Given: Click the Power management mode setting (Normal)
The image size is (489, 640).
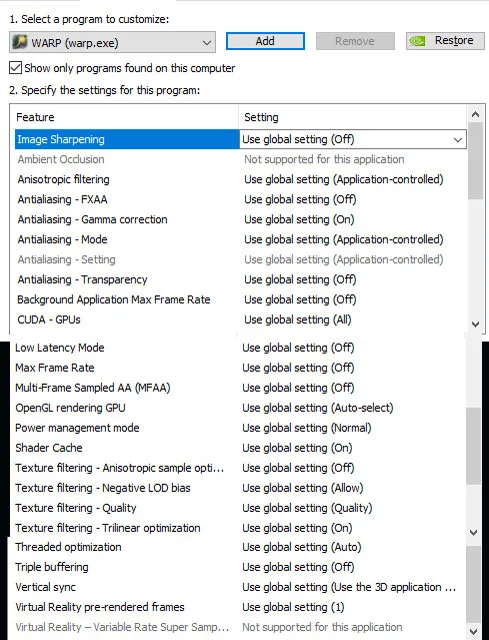Looking at the screenshot, I should click(307, 427).
